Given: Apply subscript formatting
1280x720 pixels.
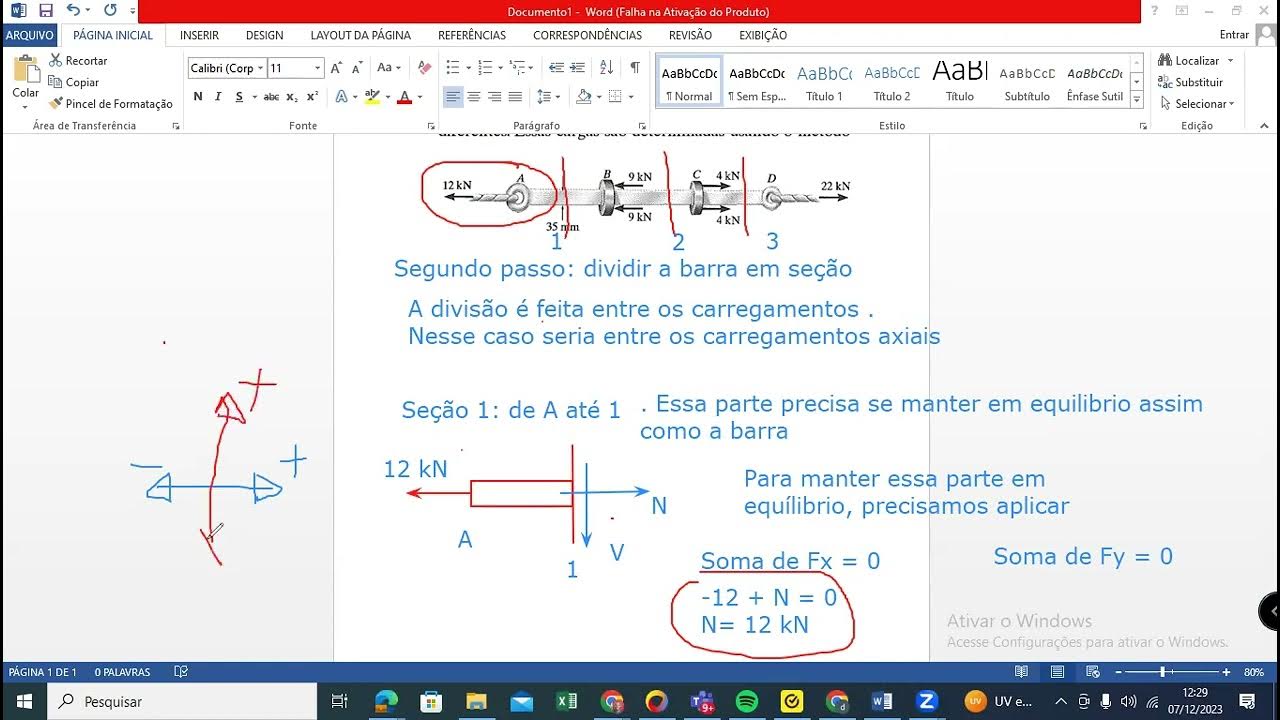Looking at the screenshot, I should pos(292,96).
